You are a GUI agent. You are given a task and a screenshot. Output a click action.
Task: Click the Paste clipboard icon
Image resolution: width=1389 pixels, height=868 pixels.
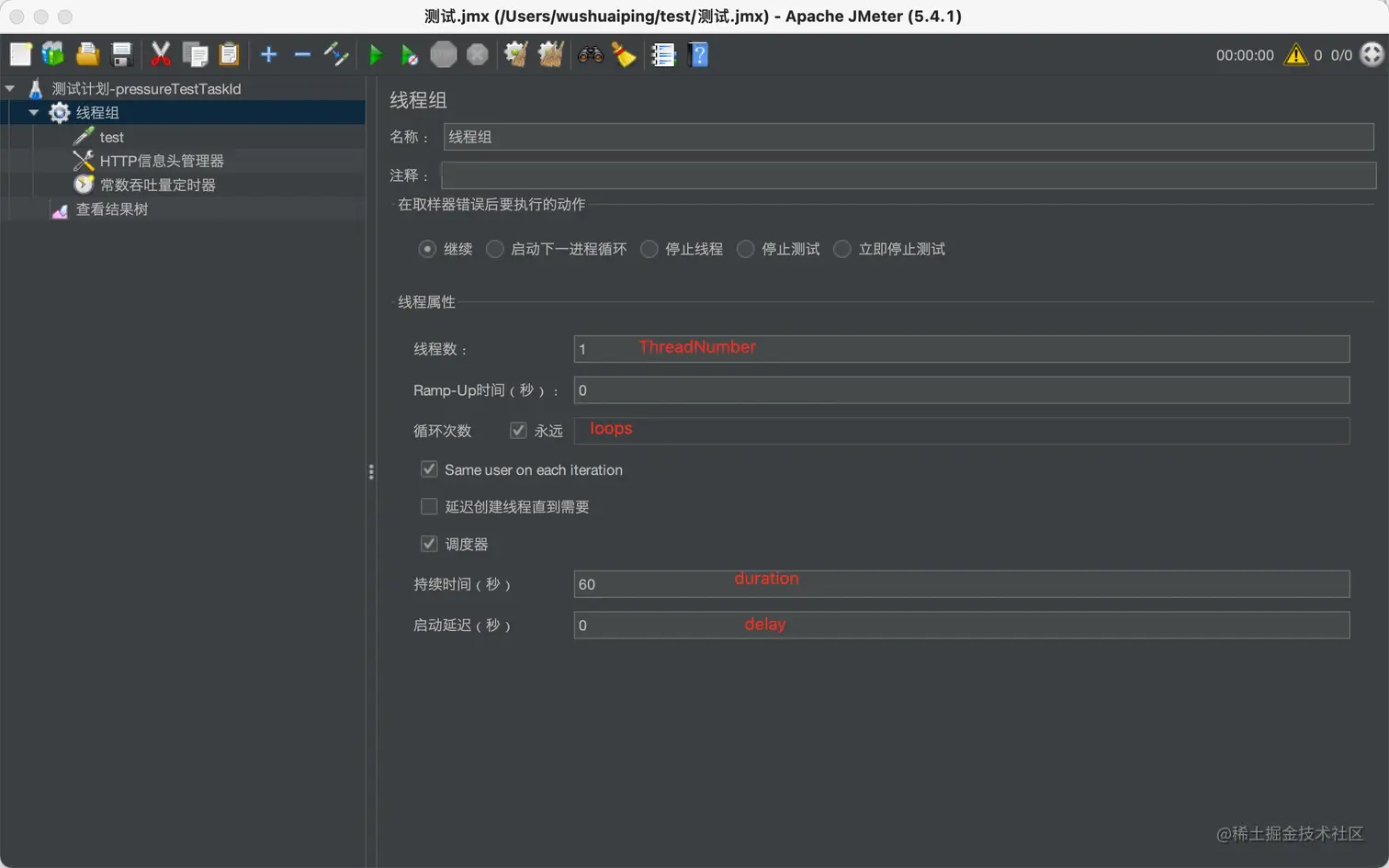[x=229, y=55]
